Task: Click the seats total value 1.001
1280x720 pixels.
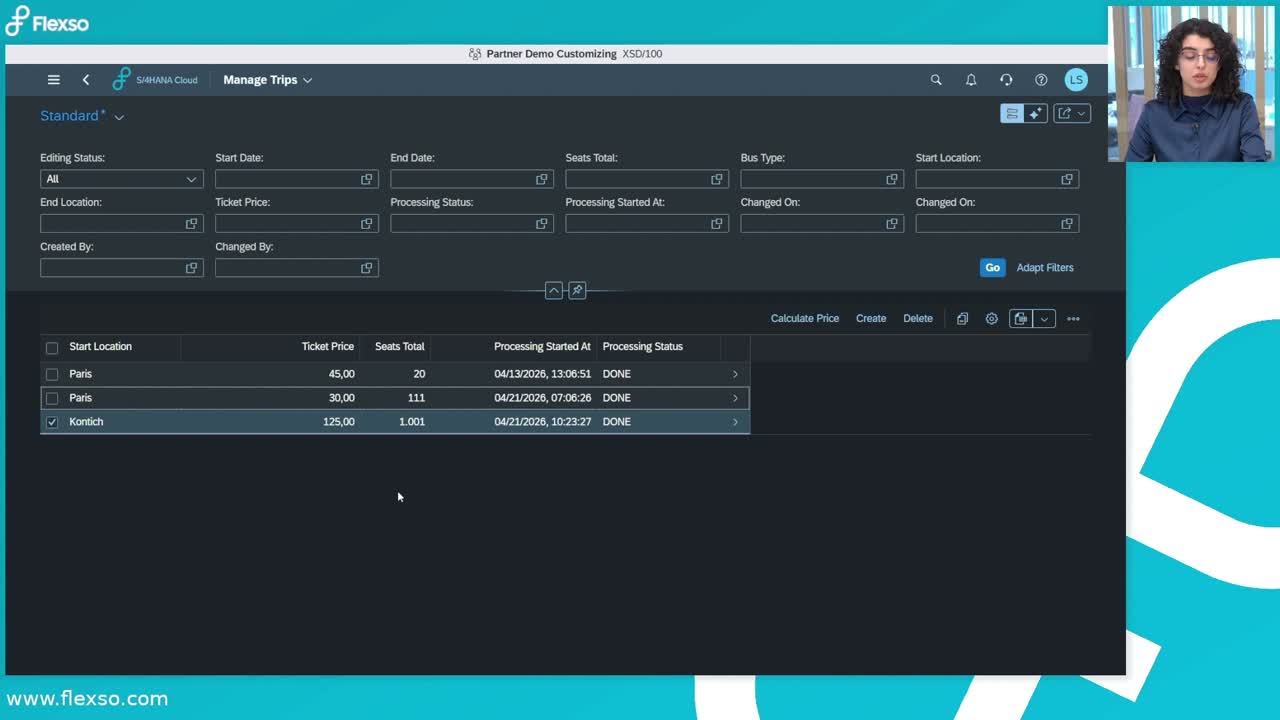Action: tap(412, 422)
